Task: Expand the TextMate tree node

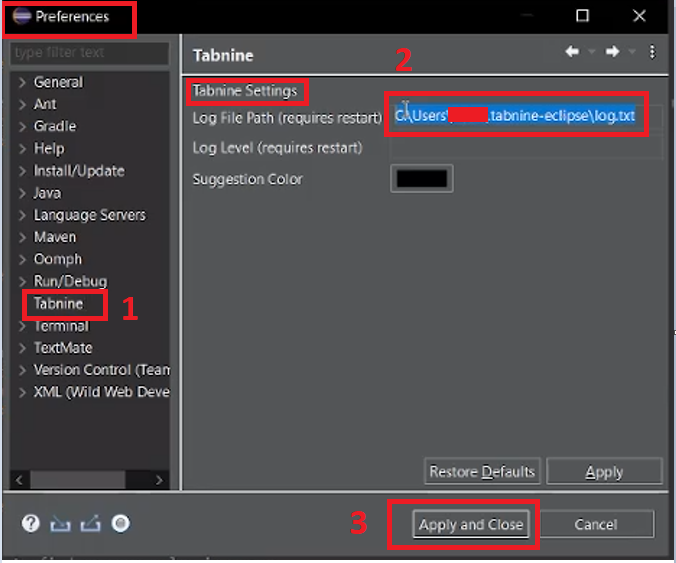Action: tap(22, 348)
